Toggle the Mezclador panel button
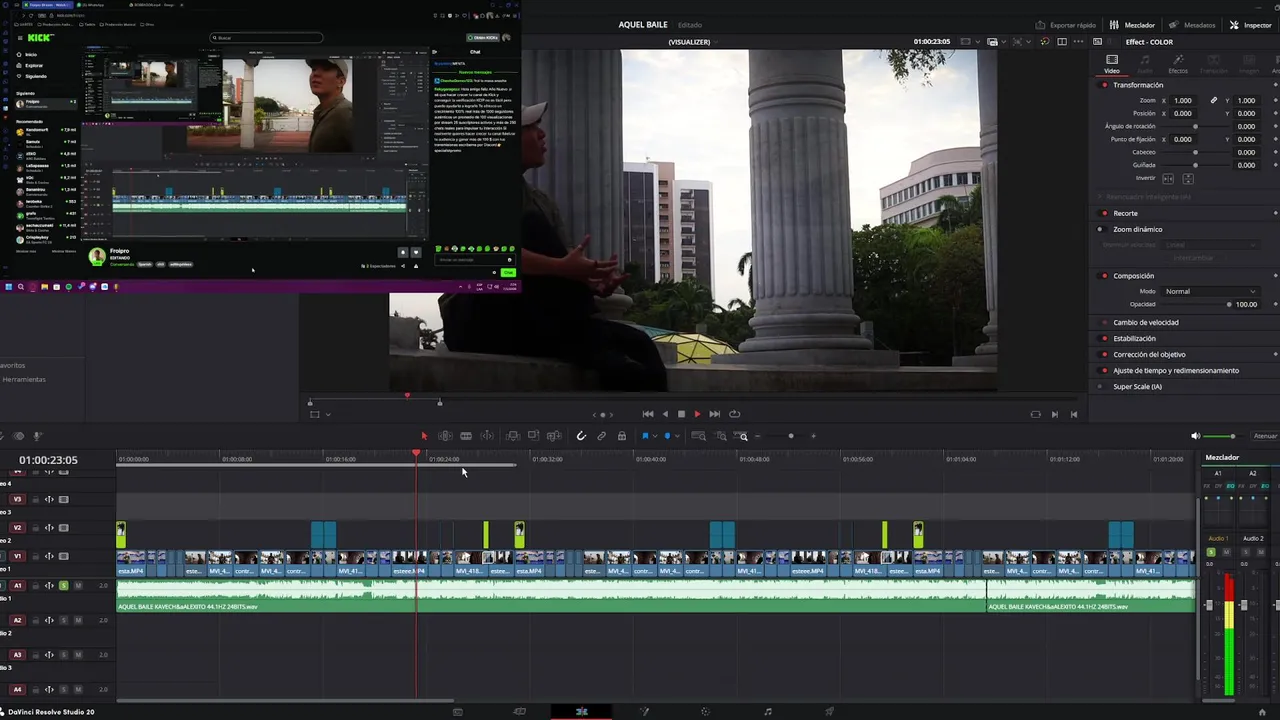Image resolution: width=1280 pixels, height=720 pixels. [x=1132, y=25]
